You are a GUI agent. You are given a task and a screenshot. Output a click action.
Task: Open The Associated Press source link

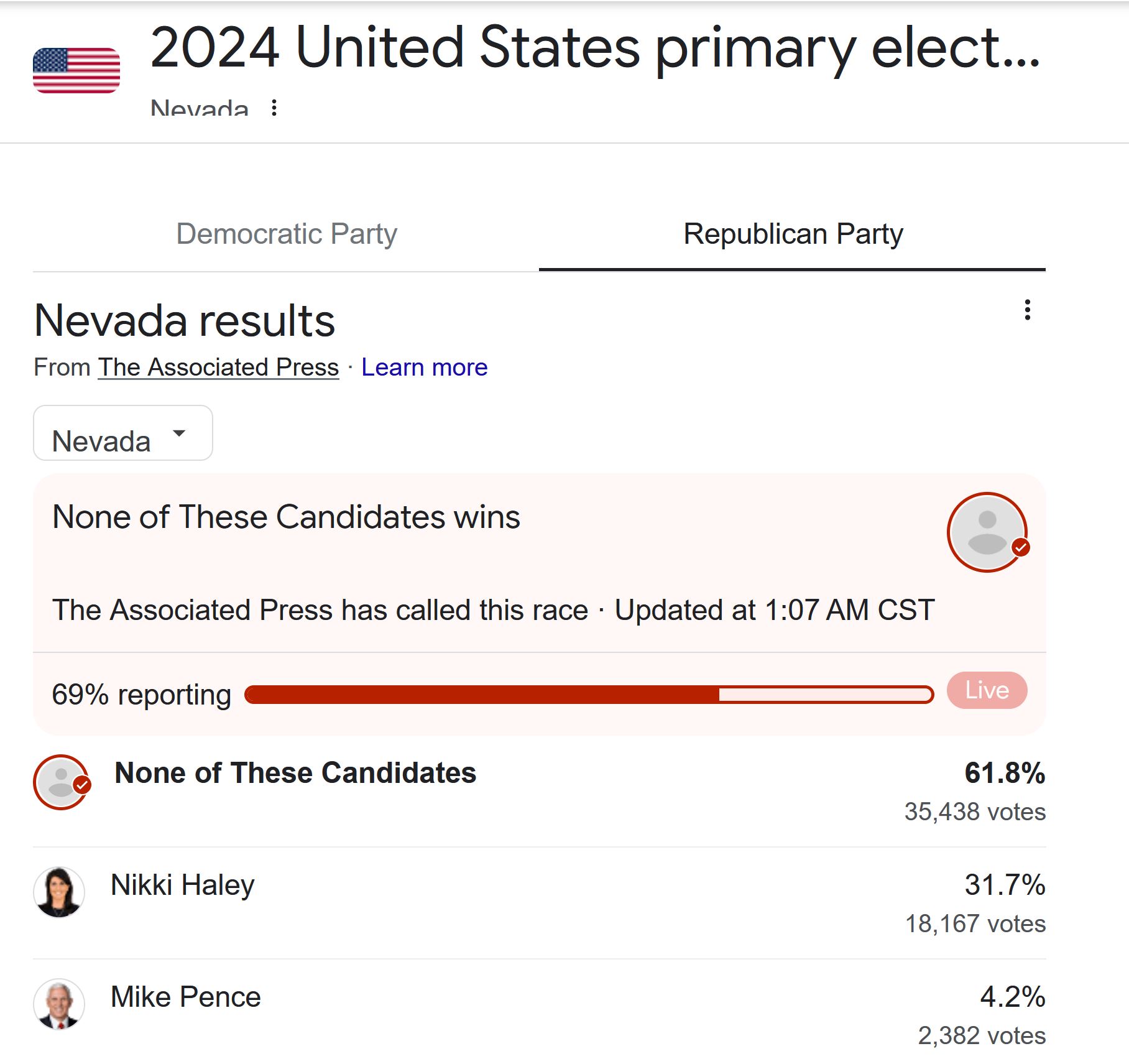[x=218, y=367]
